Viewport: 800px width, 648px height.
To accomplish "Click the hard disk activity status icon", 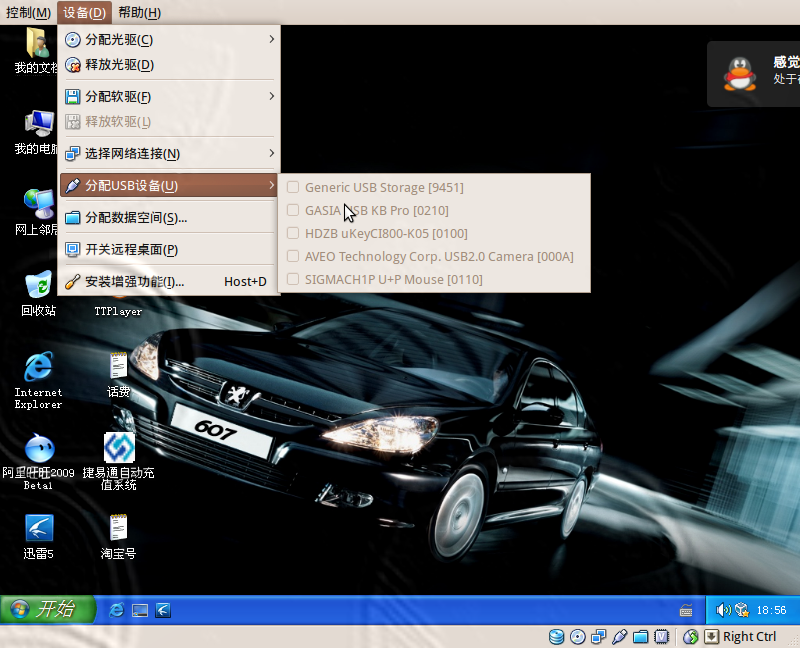I will 557,636.
